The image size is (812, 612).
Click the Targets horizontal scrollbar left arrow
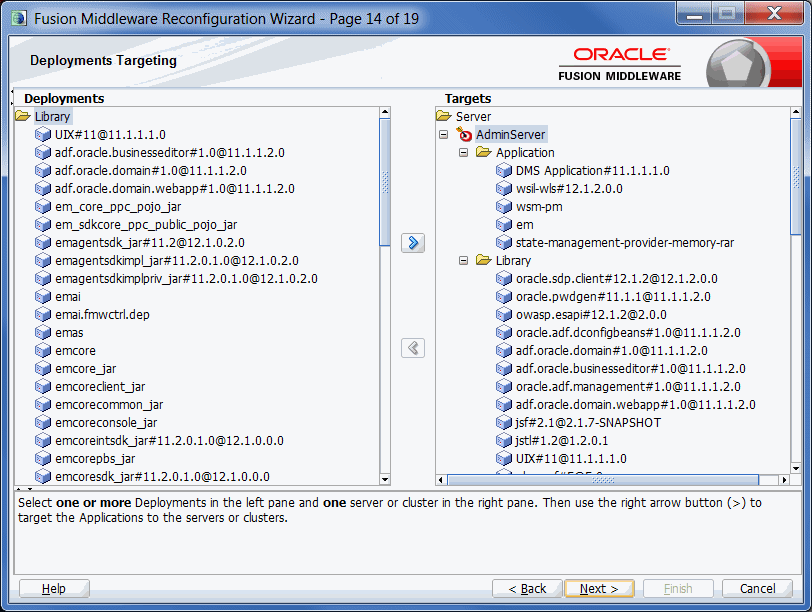pyautogui.click(x=441, y=480)
